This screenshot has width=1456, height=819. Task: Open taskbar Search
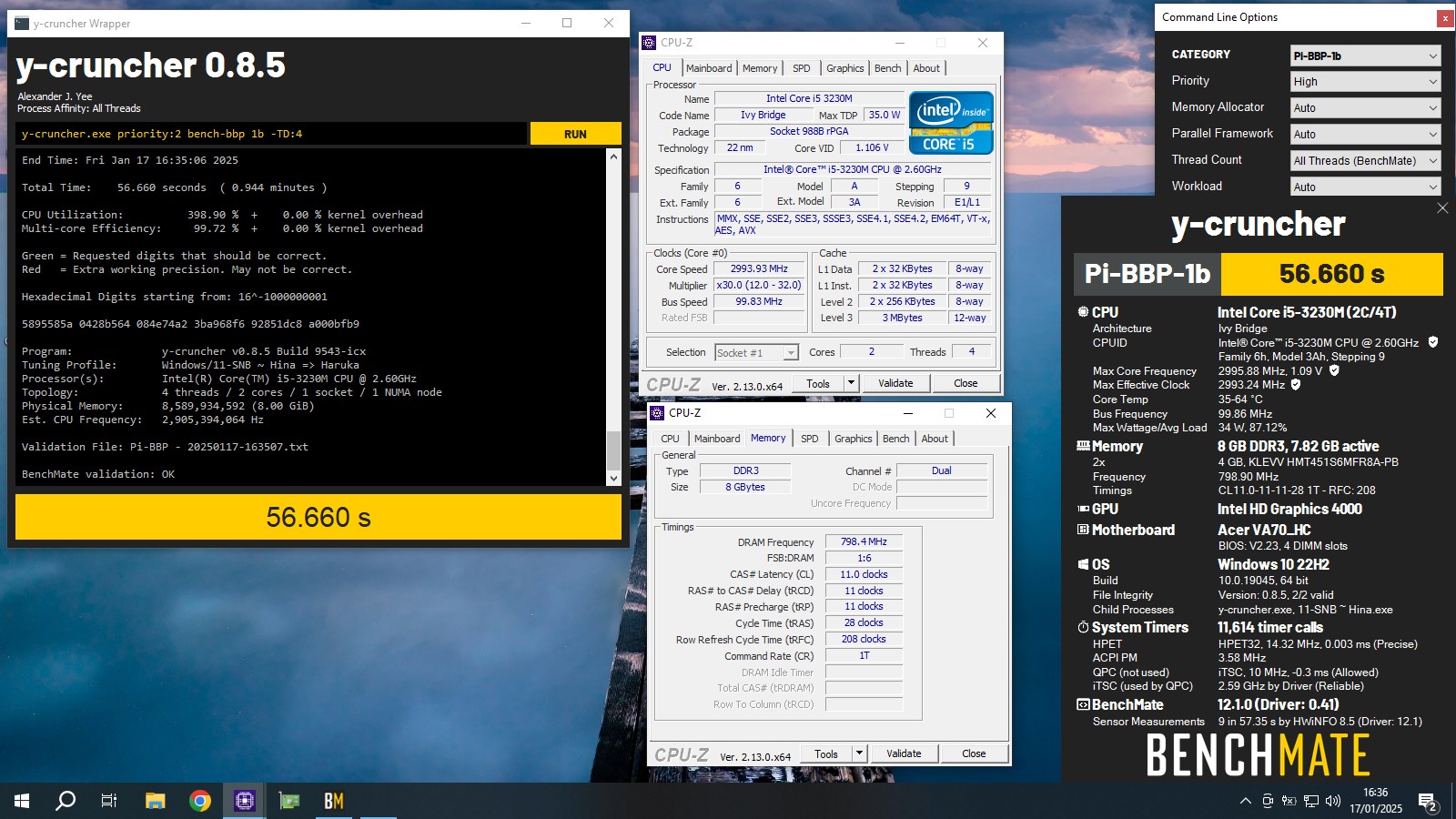66,801
